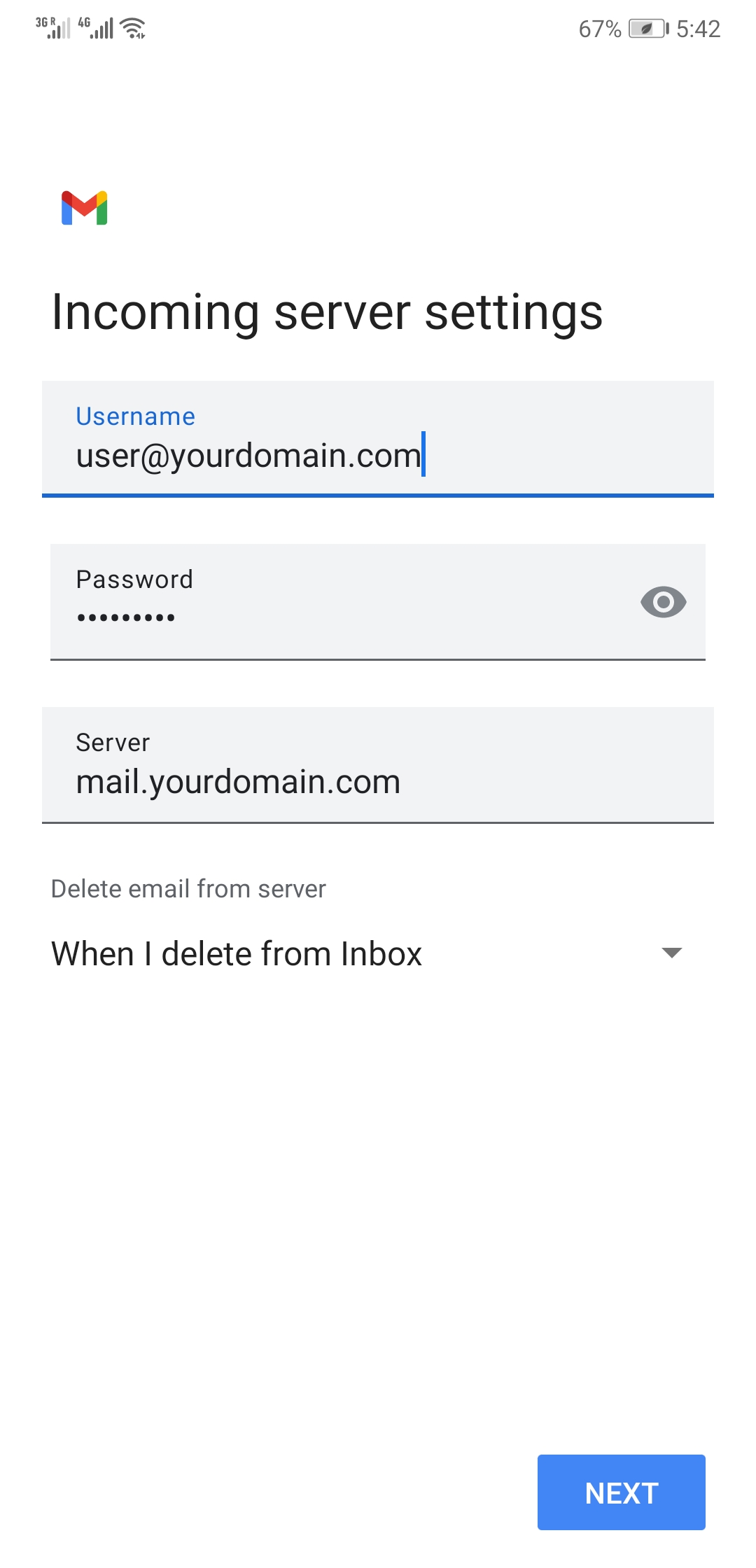Tap the "Delete email from server" label

click(188, 889)
